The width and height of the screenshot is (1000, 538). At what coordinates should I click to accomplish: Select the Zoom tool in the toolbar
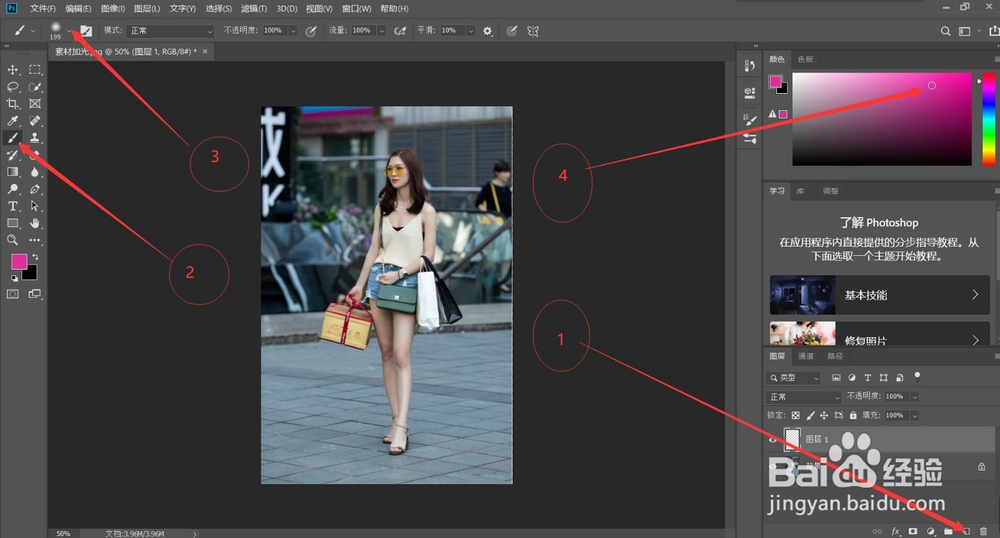(x=13, y=240)
